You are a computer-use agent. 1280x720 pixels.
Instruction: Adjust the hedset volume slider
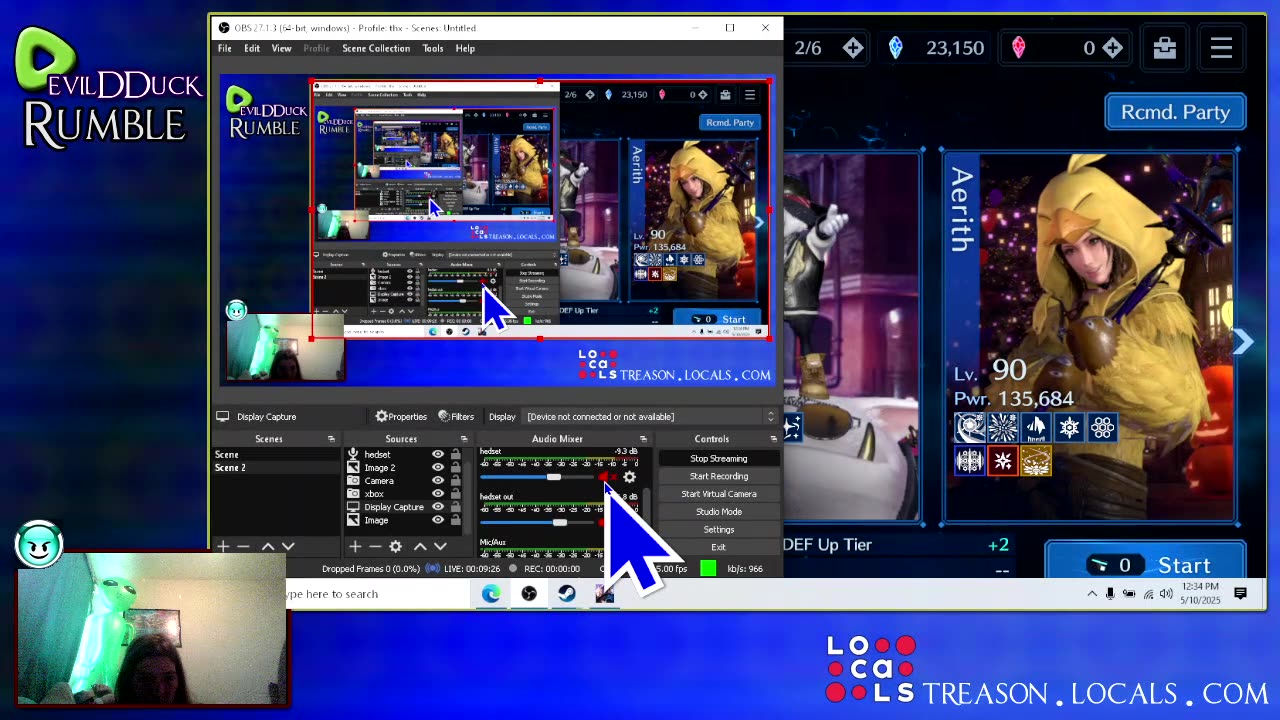pos(553,477)
